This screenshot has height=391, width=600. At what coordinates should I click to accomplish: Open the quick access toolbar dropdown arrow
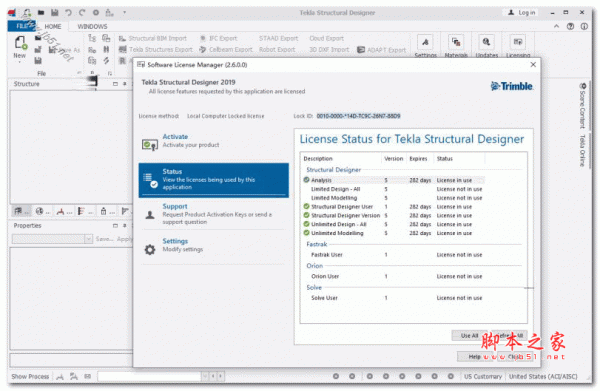tap(124, 13)
